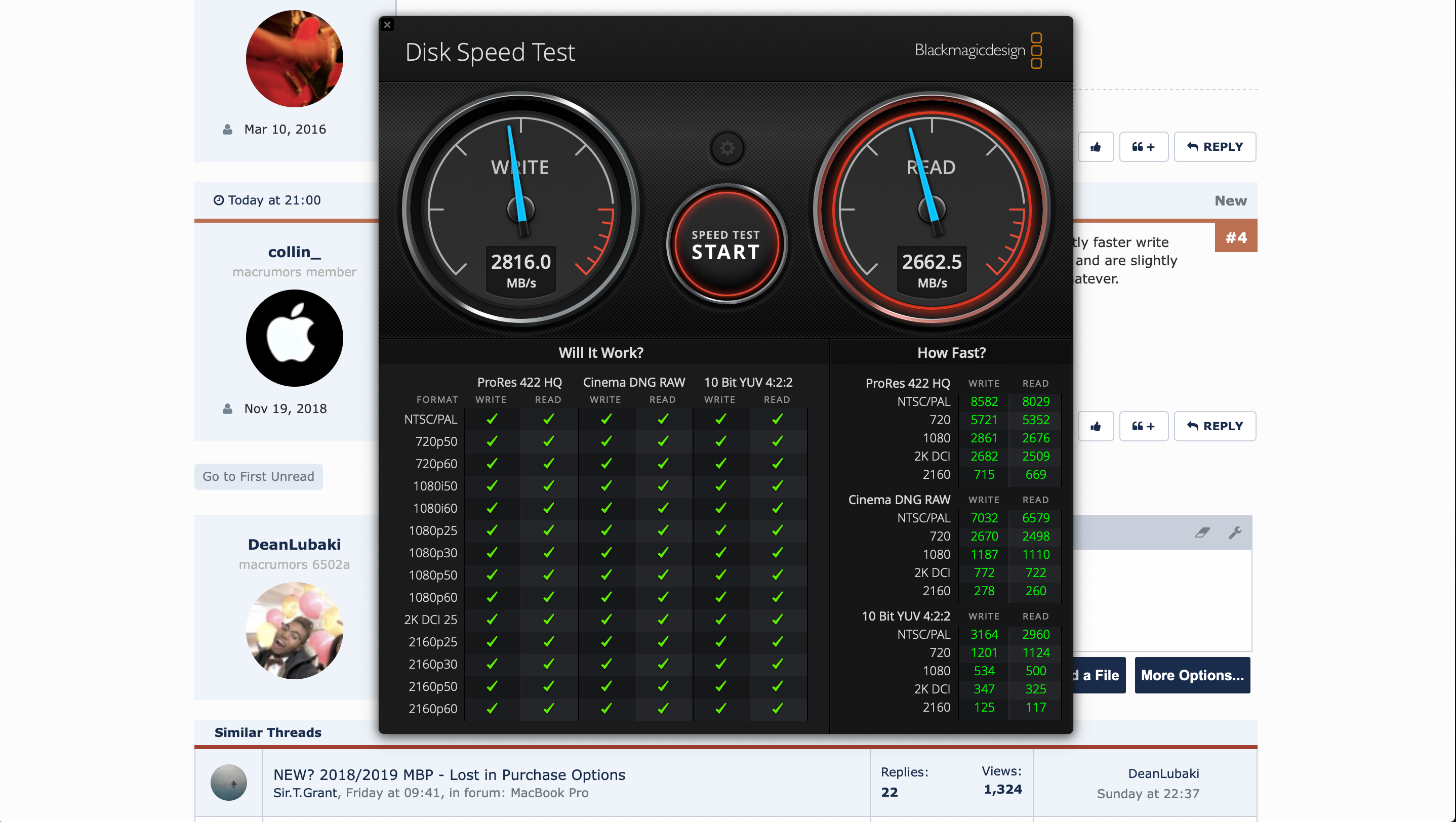The image size is (1456, 822).
Task: Click the 10 Bit YUV 4:2:2 column header
Action: click(748, 382)
